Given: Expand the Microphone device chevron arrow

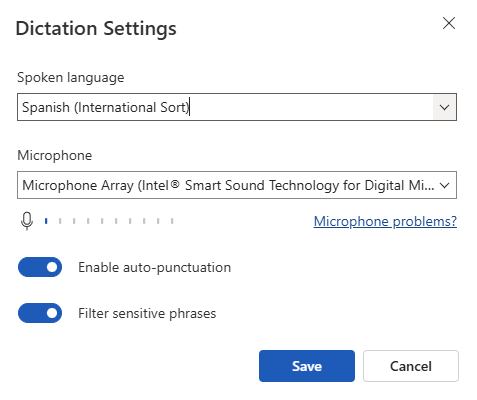Looking at the screenshot, I should click(445, 185).
